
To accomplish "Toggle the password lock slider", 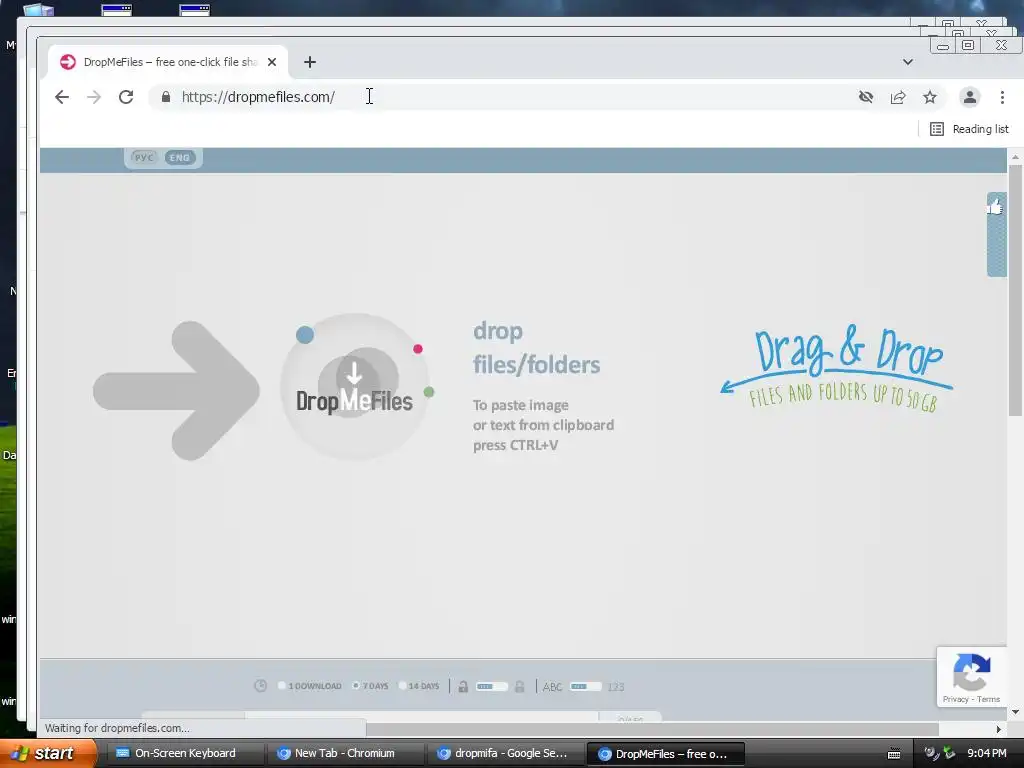I will coord(492,686).
